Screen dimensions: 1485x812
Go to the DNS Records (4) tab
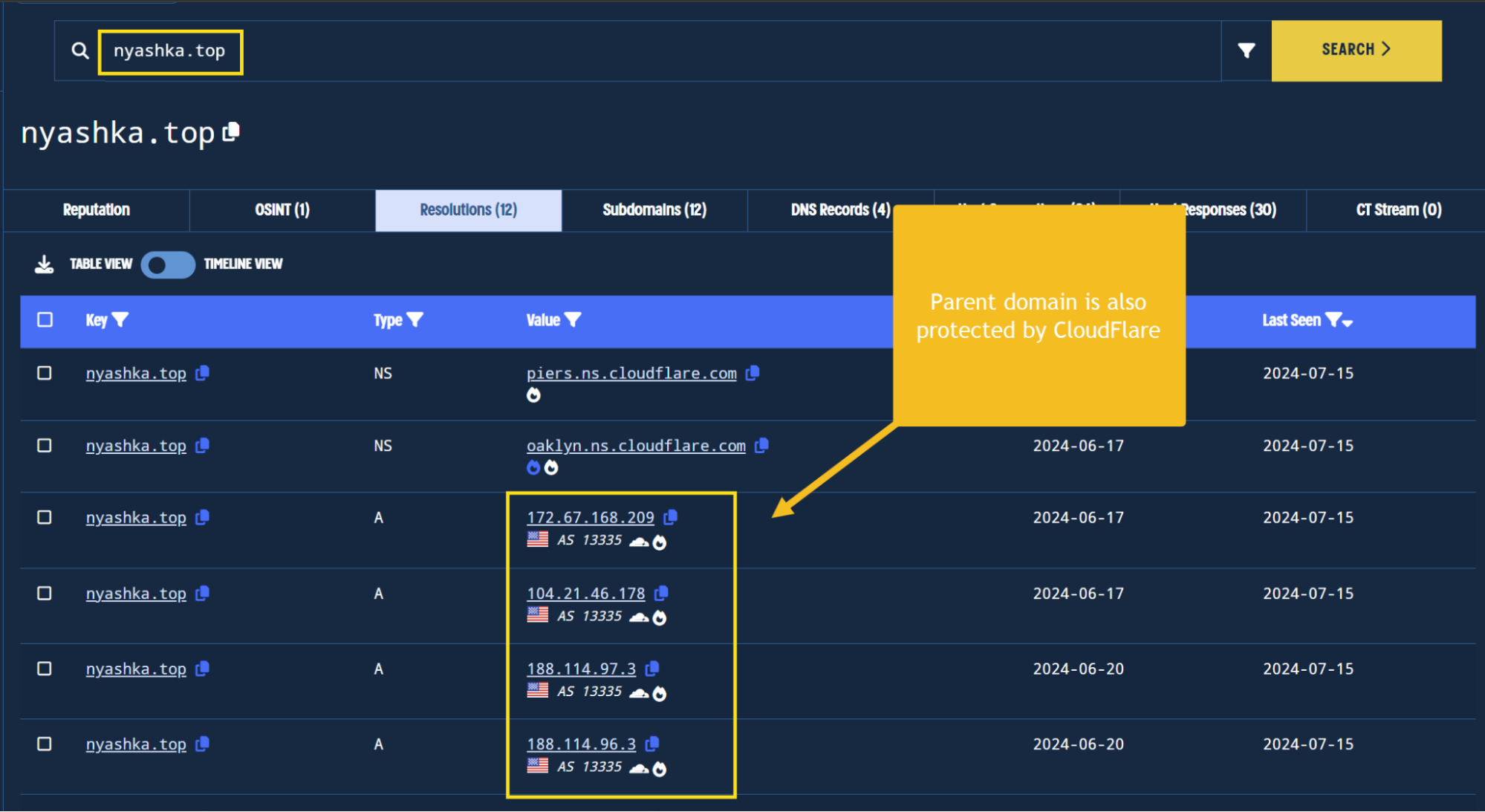pos(821,210)
